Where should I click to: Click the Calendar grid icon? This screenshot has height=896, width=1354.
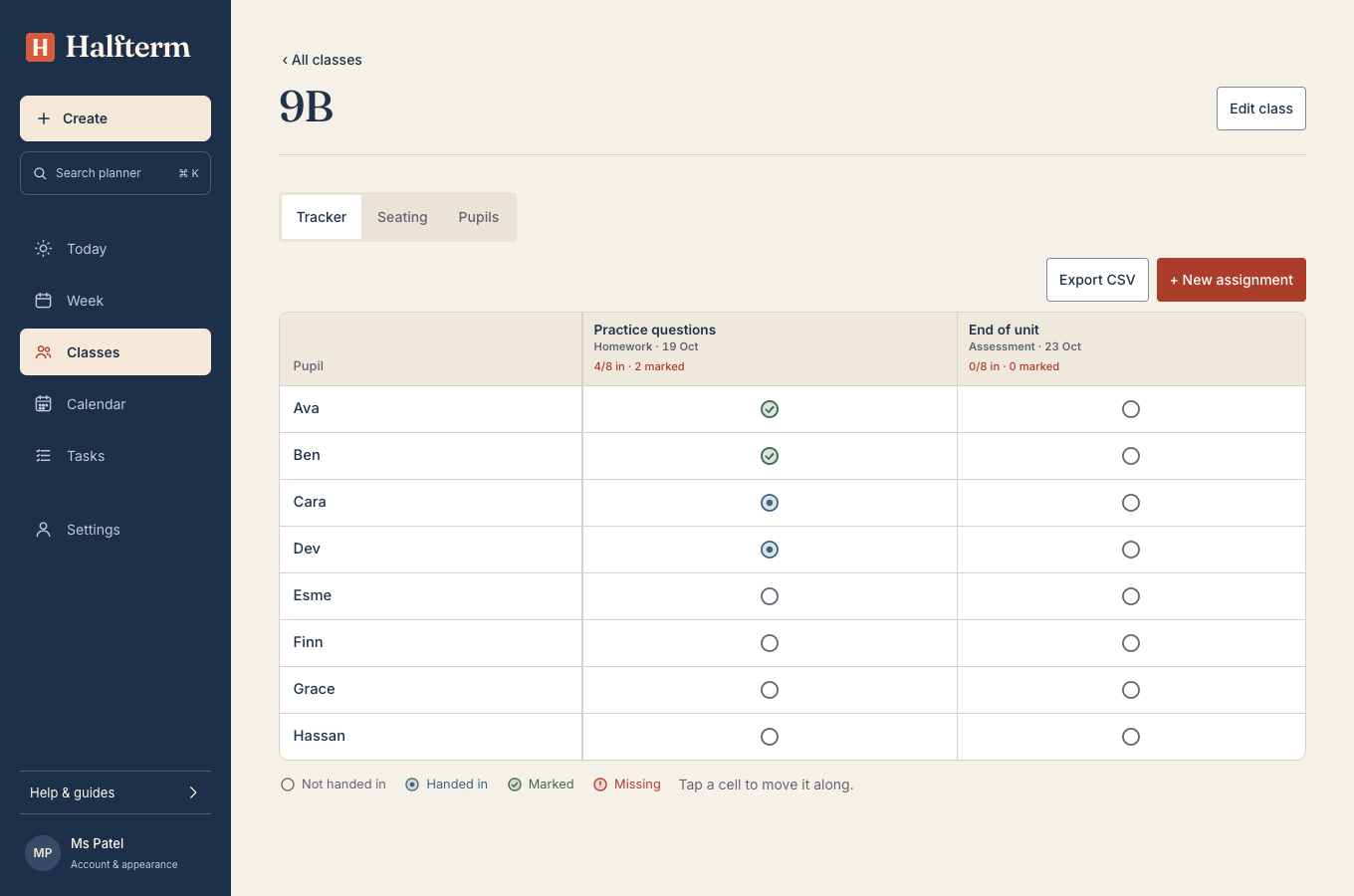(44, 404)
